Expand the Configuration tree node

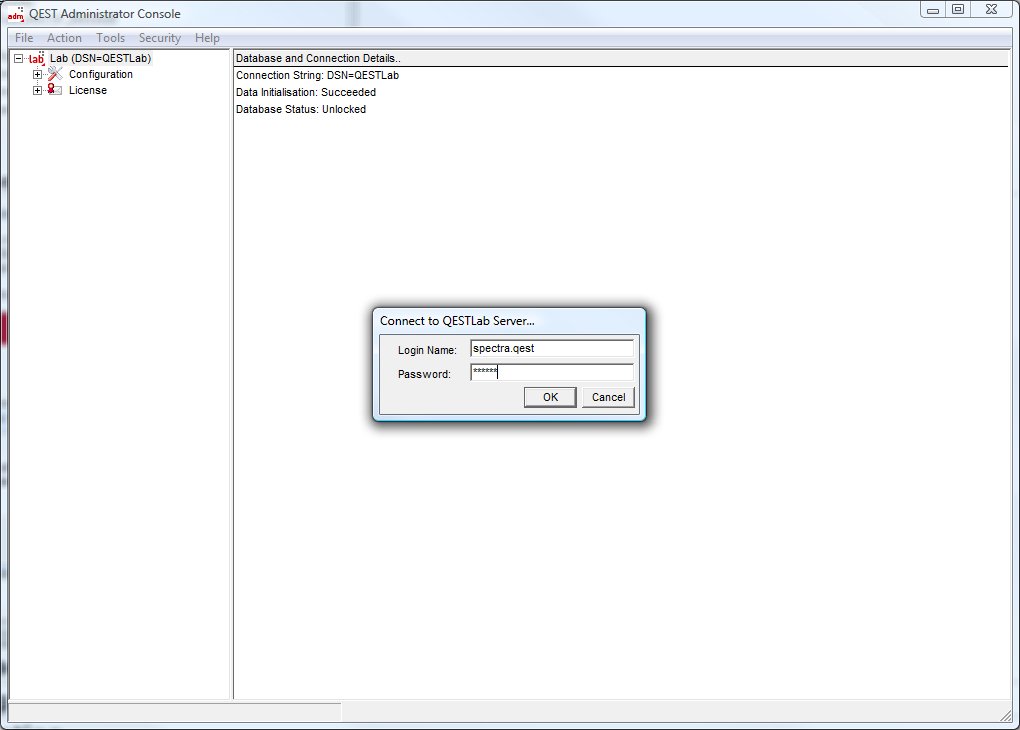pyautogui.click(x=38, y=75)
